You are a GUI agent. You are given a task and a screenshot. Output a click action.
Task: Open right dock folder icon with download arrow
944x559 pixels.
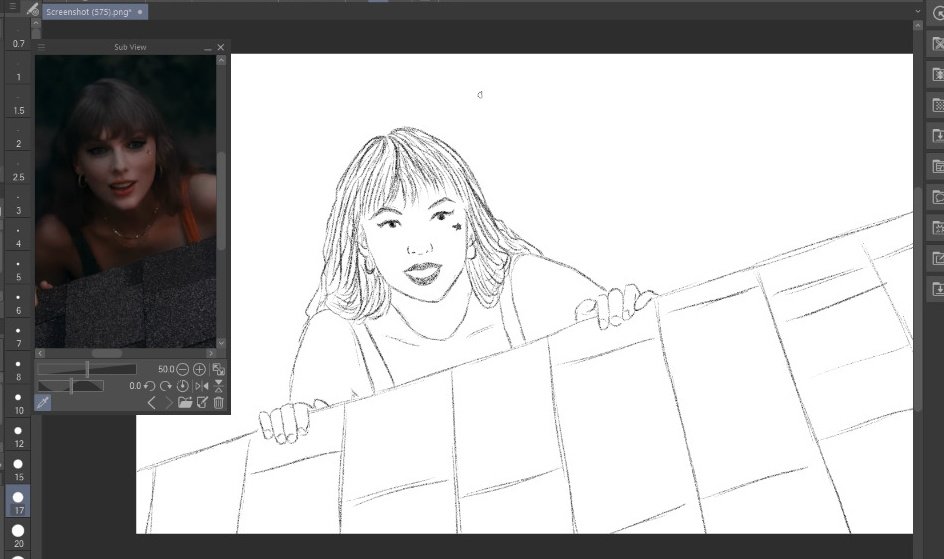tap(937, 135)
